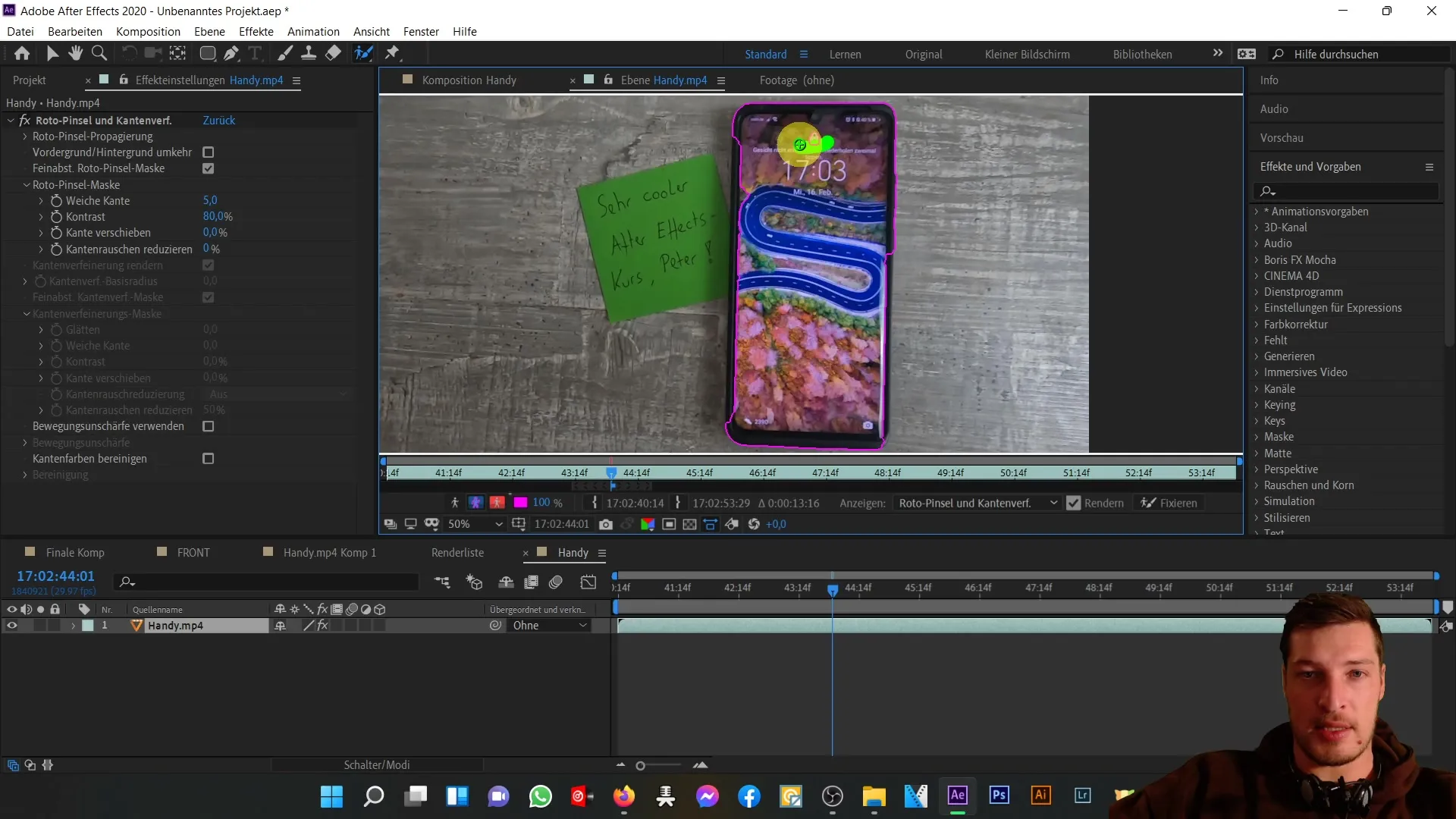The width and height of the screenshot is (1456, 819).
Task: Expand Kantenrauschen reduzieren property
Action: pyautogui.click(x=41, y=249)
